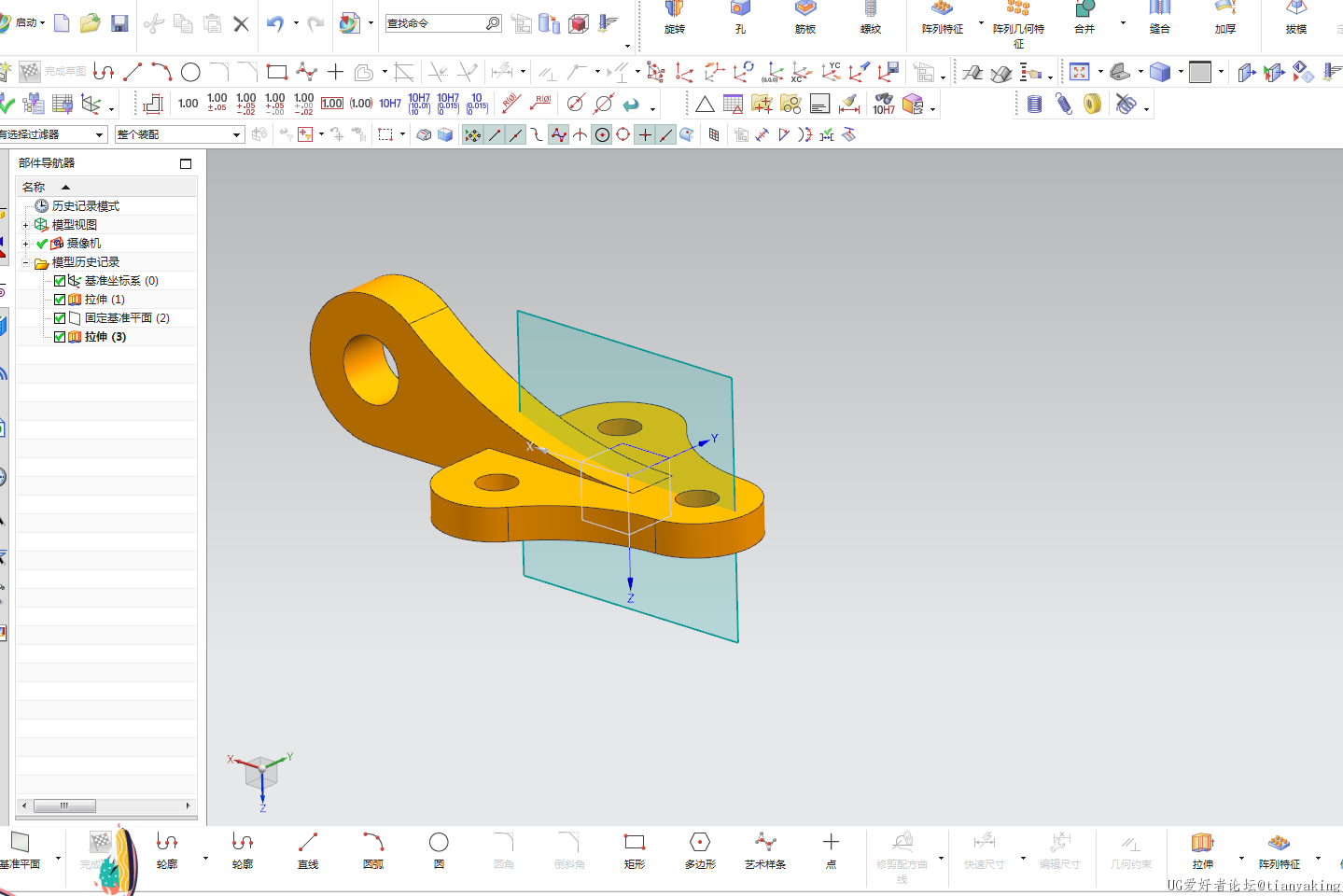The width and height of the screenshot is (1343, 896).
Task: Click the Draft (拔模) feature icon
Action: tap(1296, 17)
